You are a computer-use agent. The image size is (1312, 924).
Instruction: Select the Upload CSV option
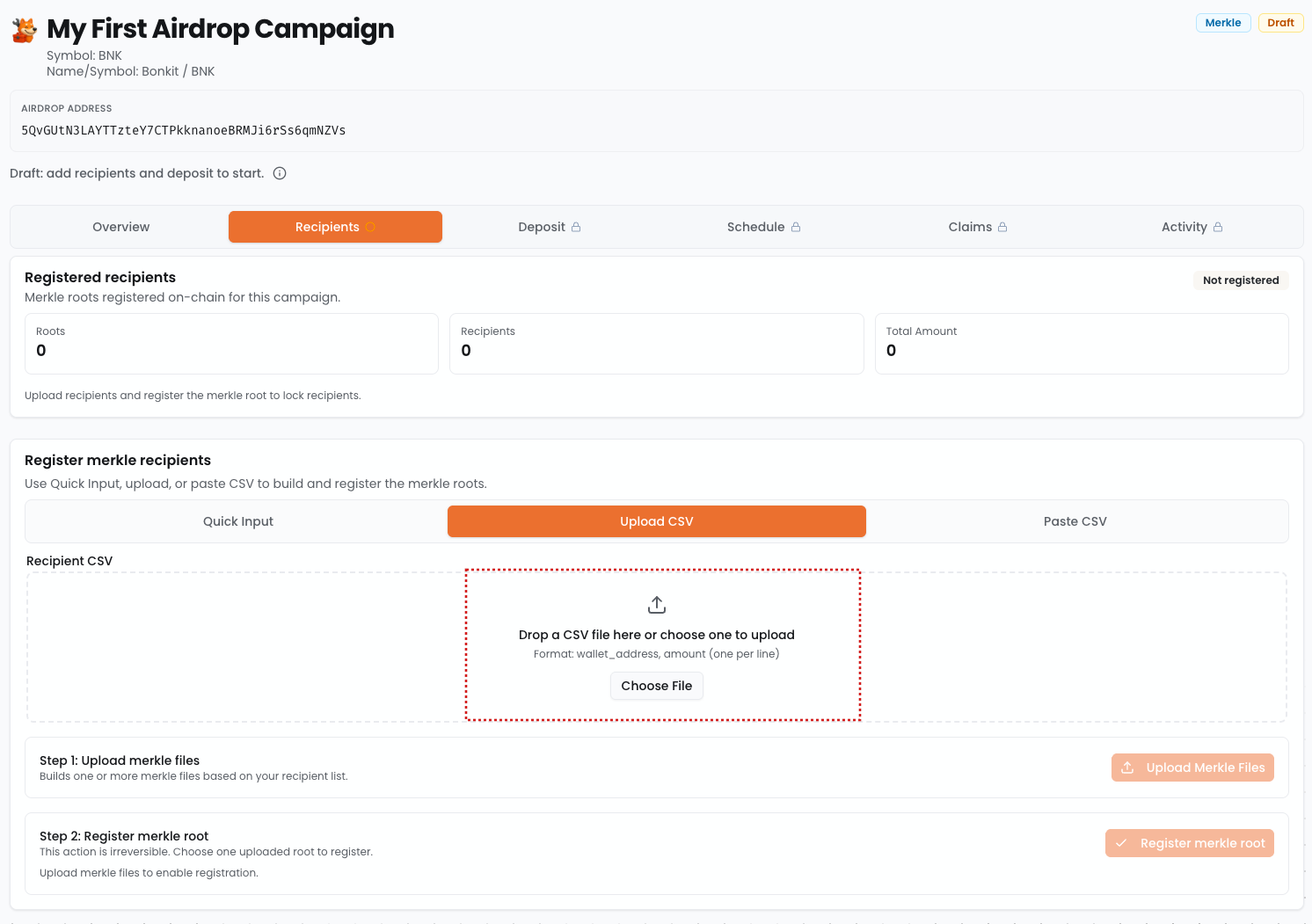pyautogui.click(x=656, y=521)
